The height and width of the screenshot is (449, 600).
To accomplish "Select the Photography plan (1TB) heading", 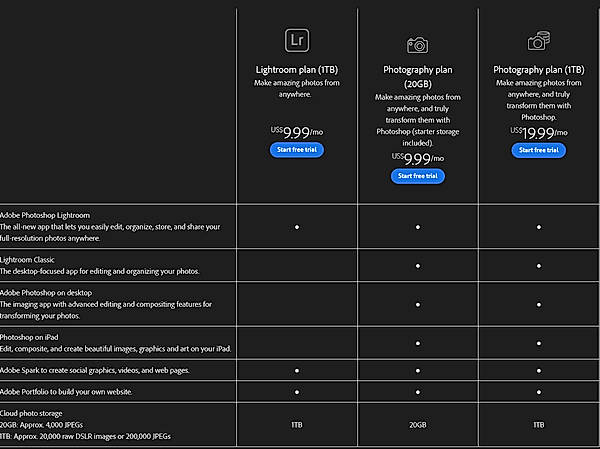I will (538, 70).
